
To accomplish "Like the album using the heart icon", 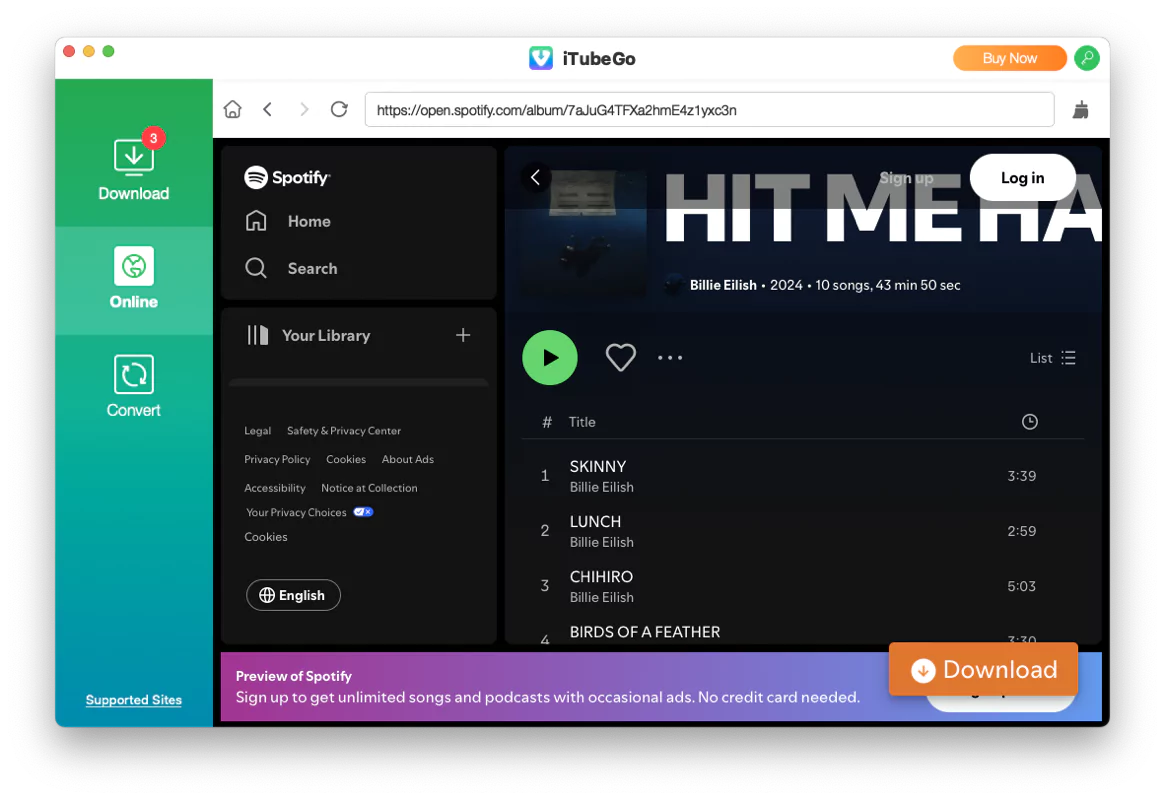I will (620, 357).
